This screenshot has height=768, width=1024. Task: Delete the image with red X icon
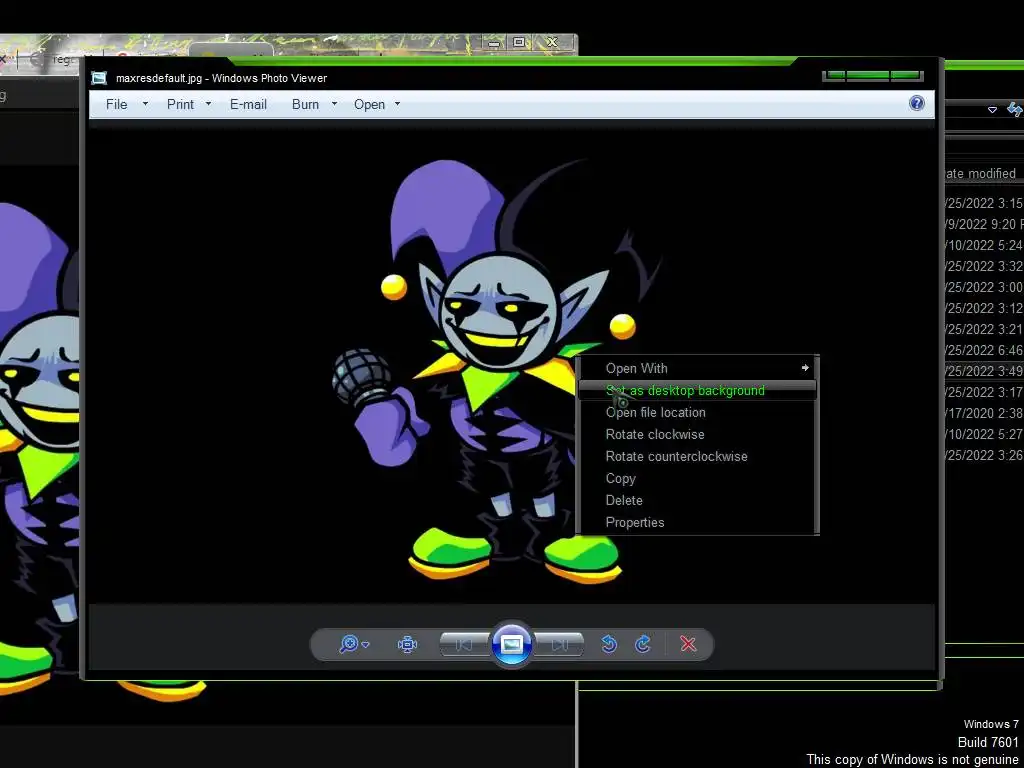coord(688,645)
